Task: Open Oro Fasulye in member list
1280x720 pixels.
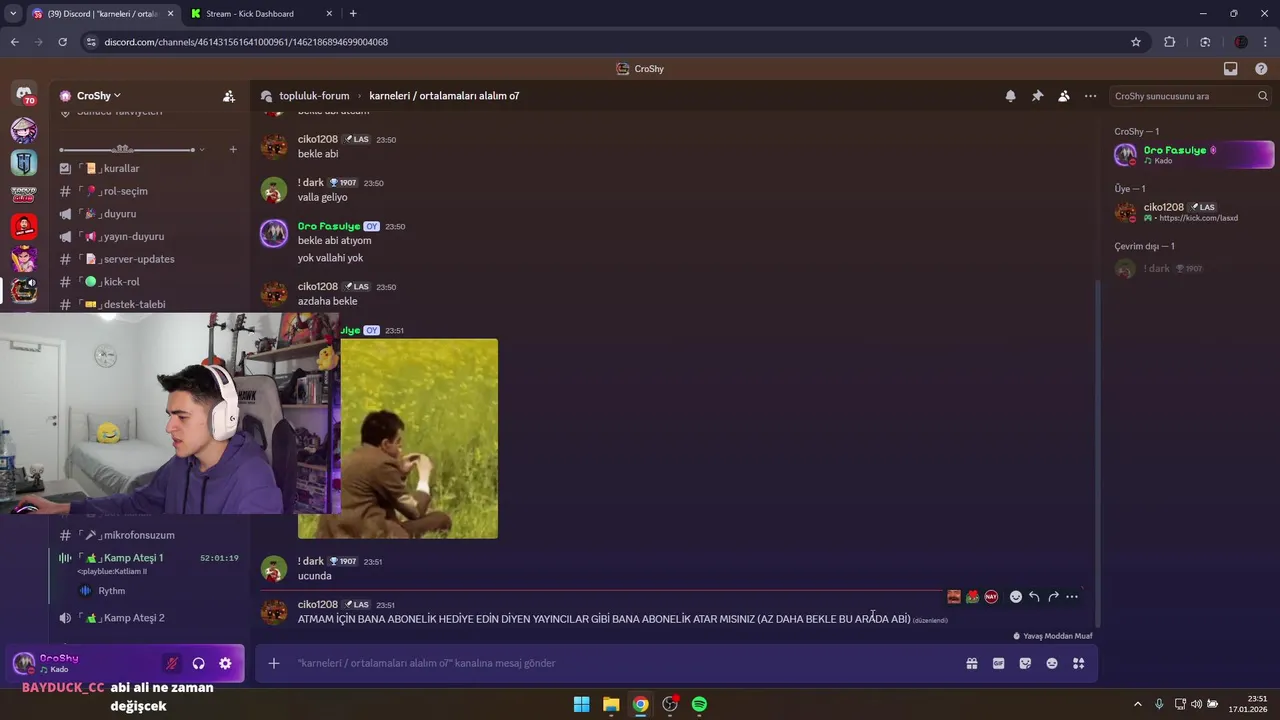Action: click(x=1192, y=154)
